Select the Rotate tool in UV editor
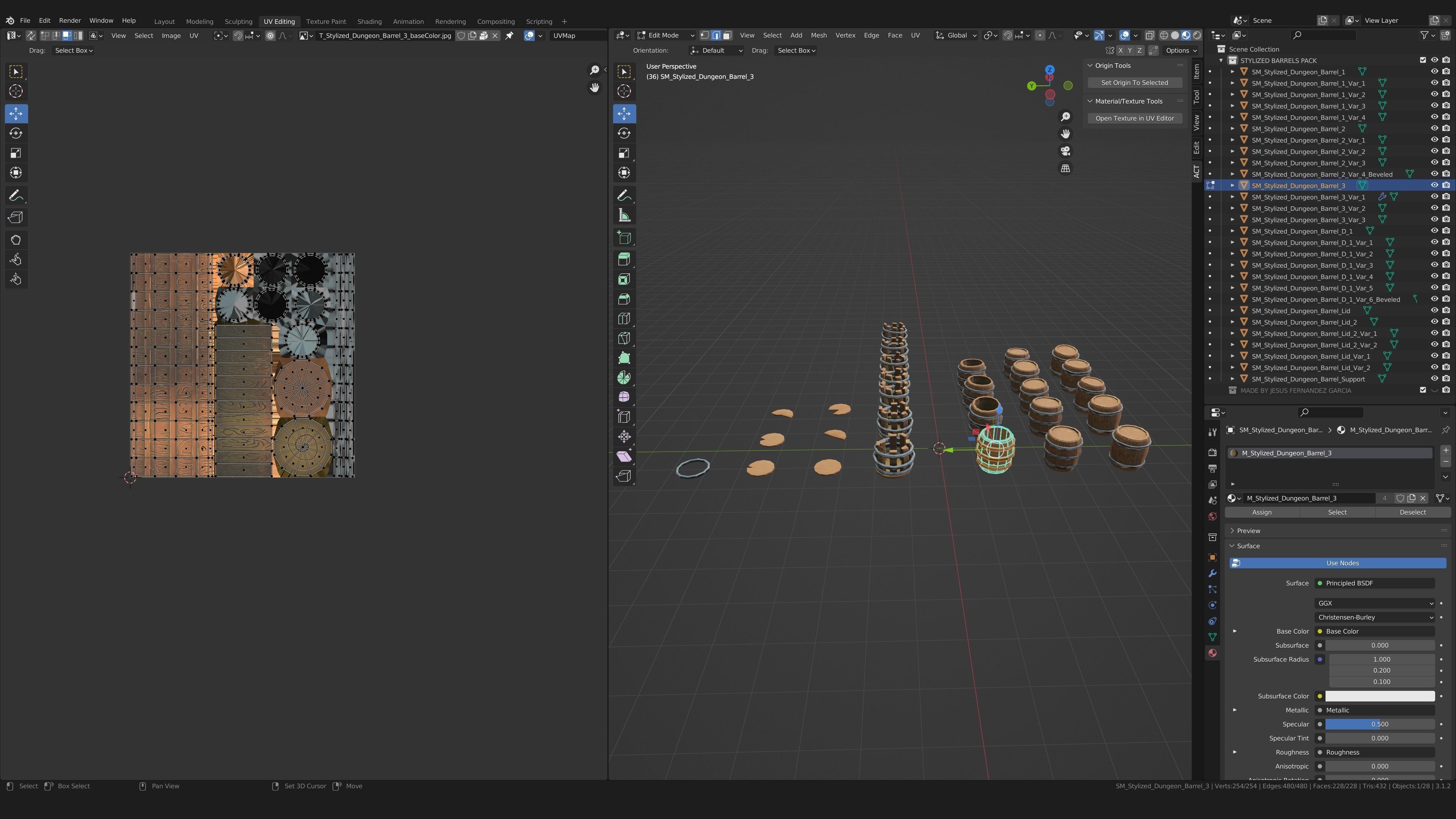This screenshot has width=1456, height=819. [16, 133]
